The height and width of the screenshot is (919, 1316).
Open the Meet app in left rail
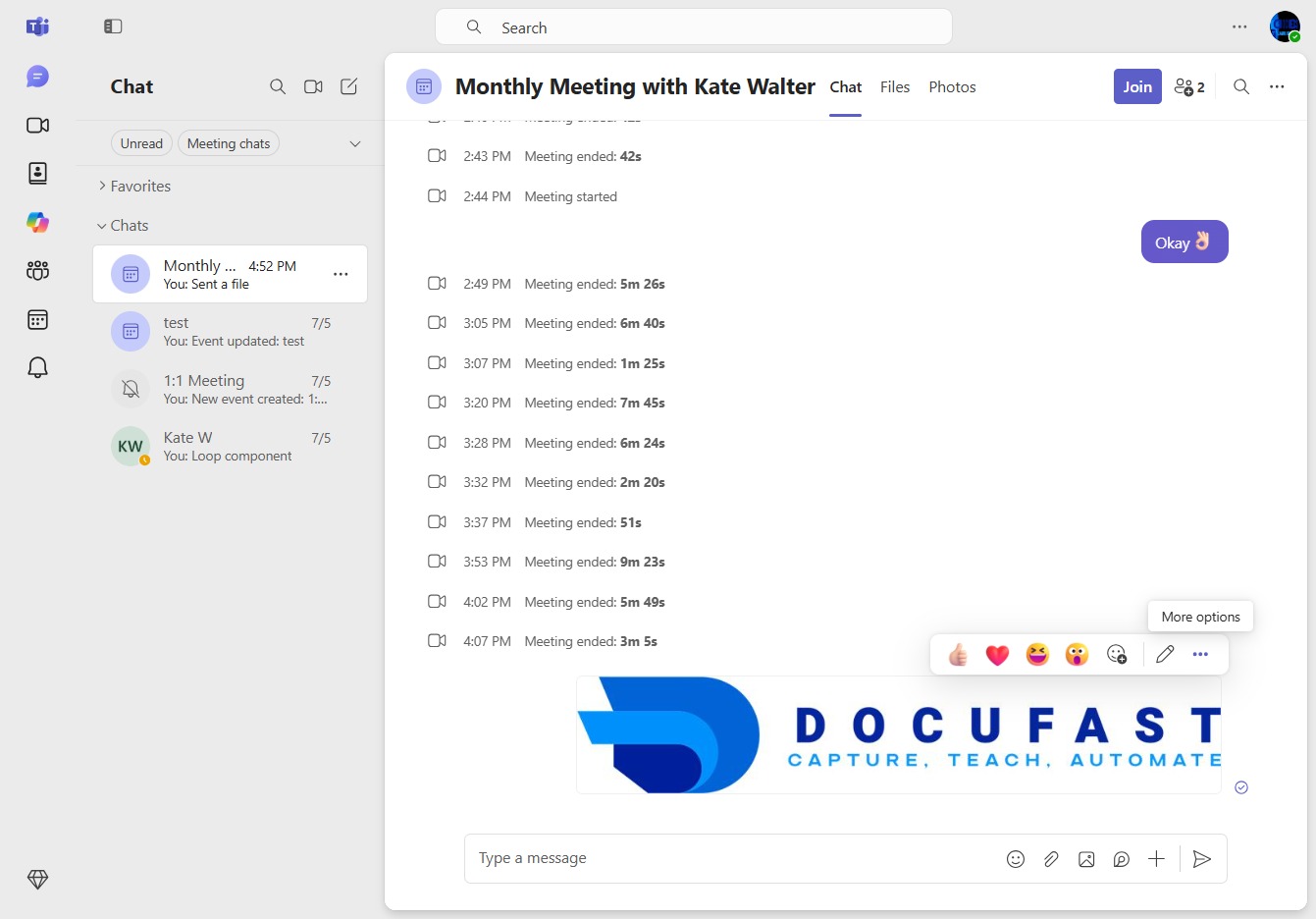tap(37, 125)
